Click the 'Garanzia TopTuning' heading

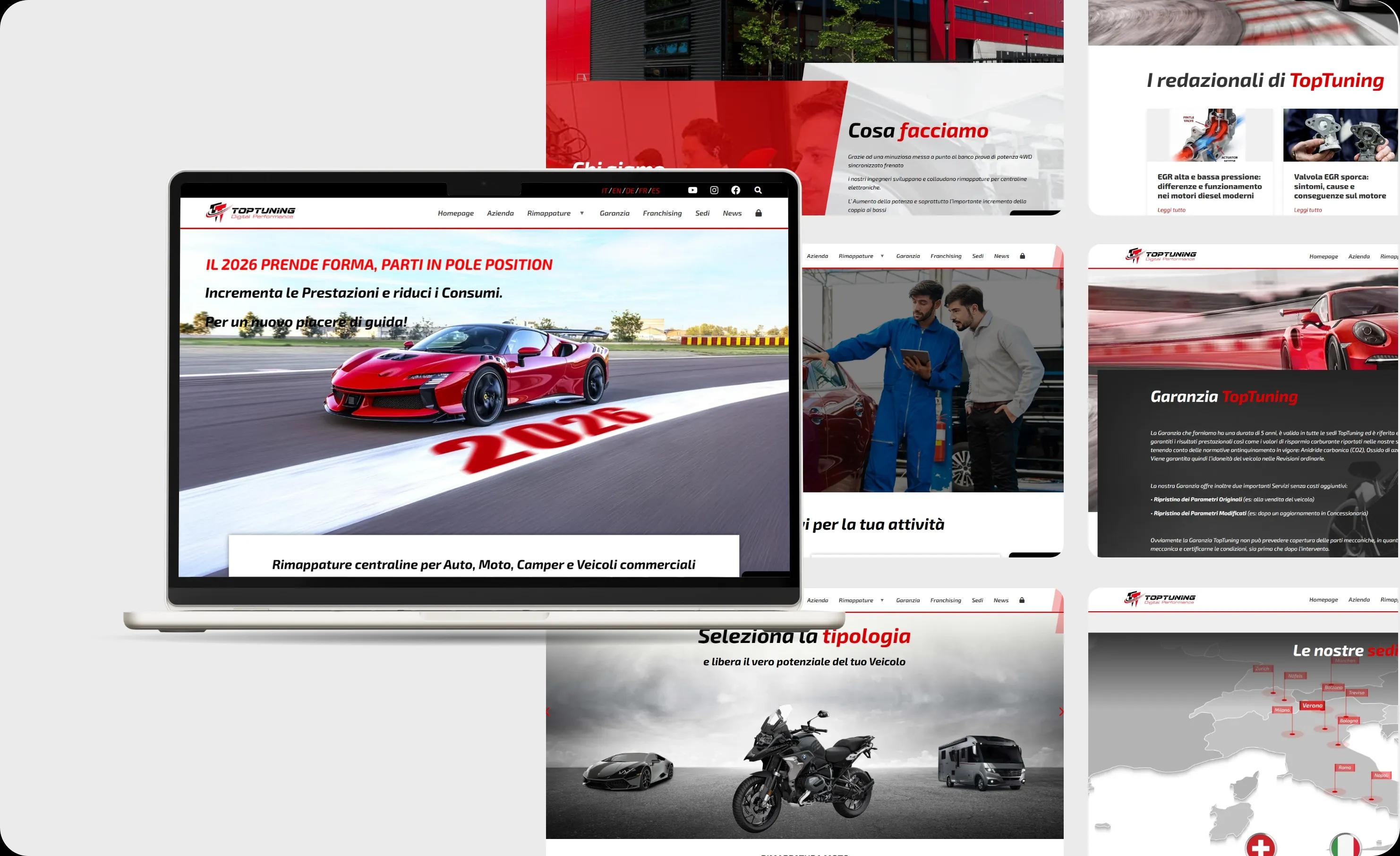point(1224,397)
